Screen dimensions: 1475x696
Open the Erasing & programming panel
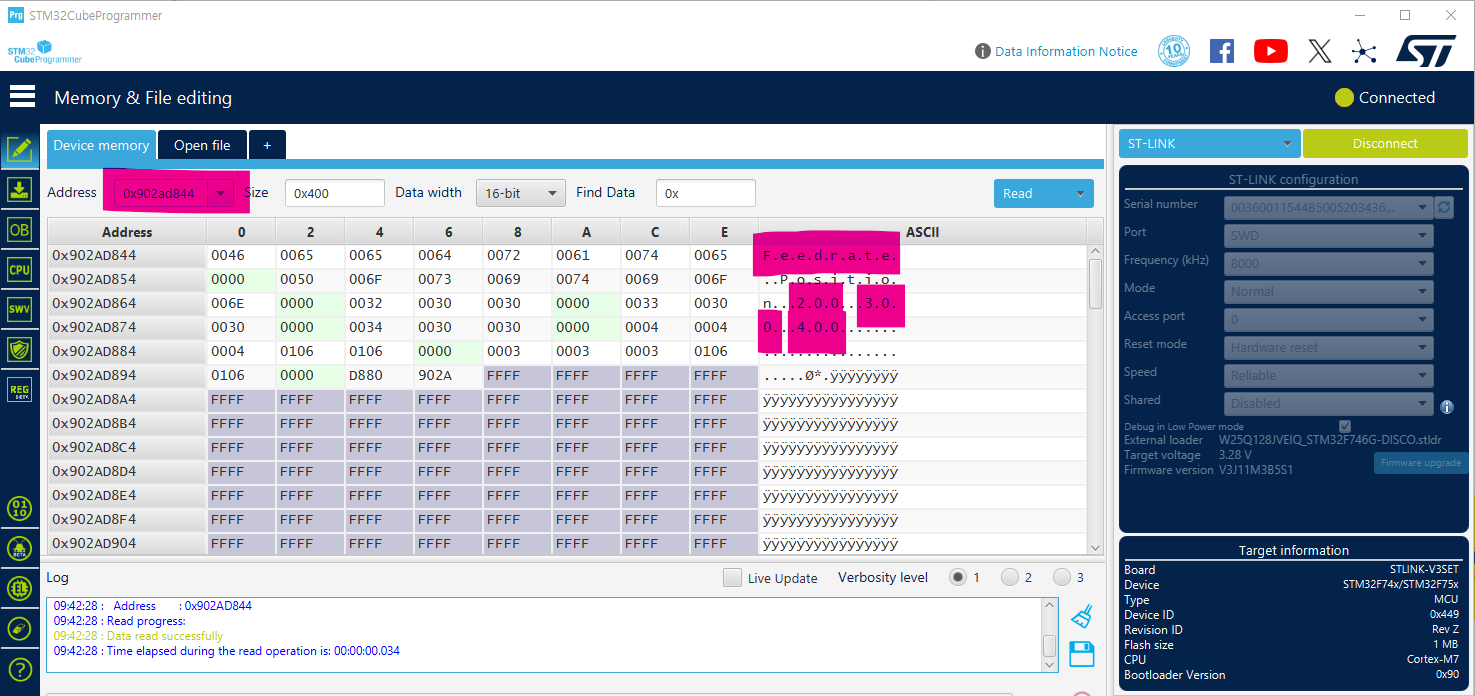pos(20,189)
